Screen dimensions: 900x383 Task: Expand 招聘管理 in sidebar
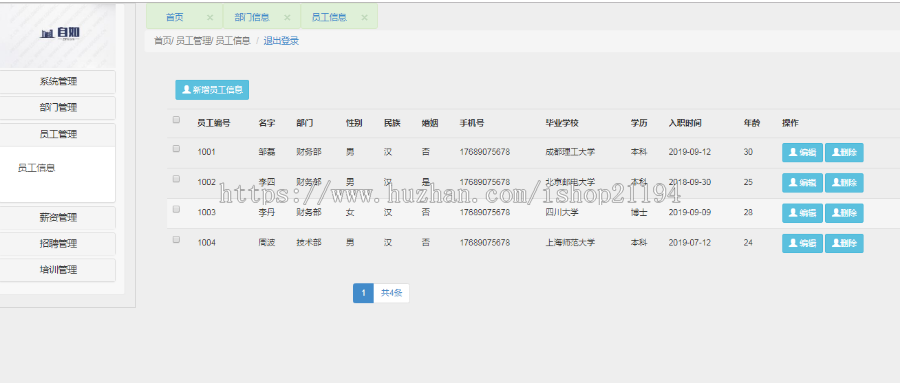(x=58, y=244)
